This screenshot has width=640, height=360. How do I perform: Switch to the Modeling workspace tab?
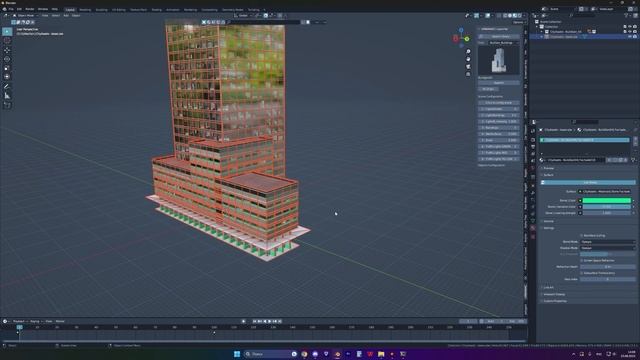pos(85,9)
